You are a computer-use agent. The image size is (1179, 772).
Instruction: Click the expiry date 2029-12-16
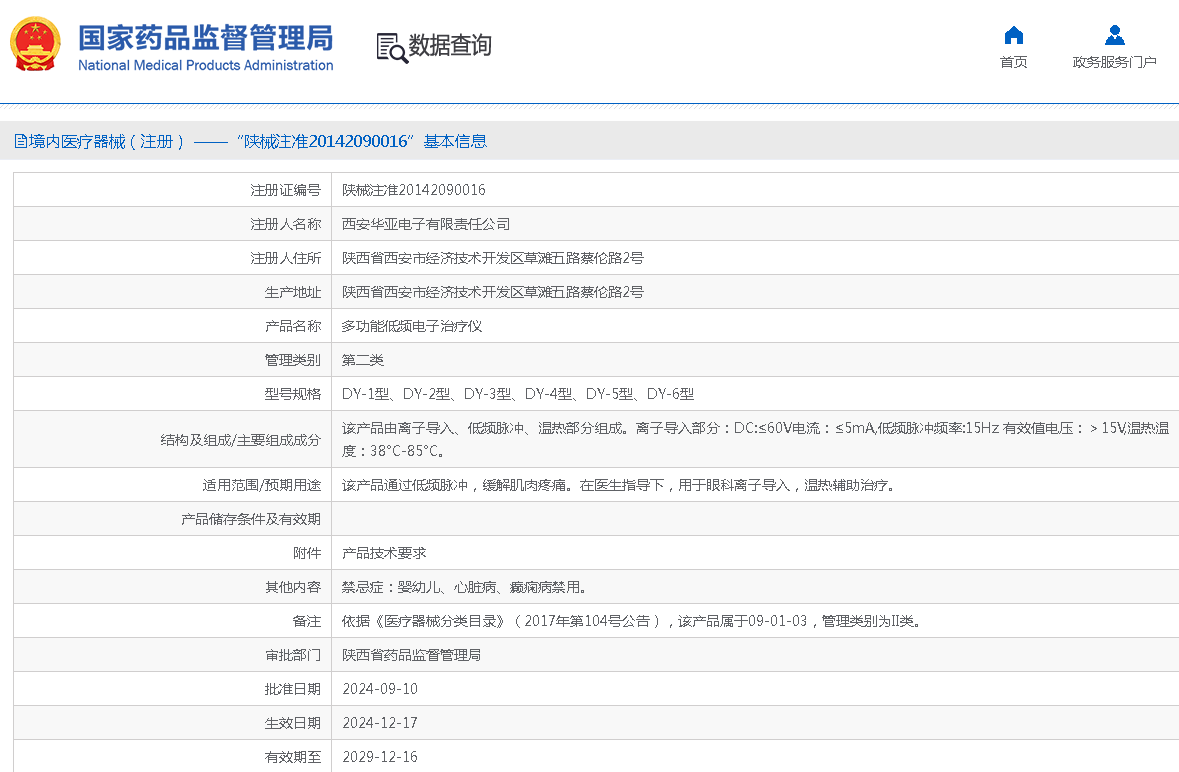pos(380,757)
